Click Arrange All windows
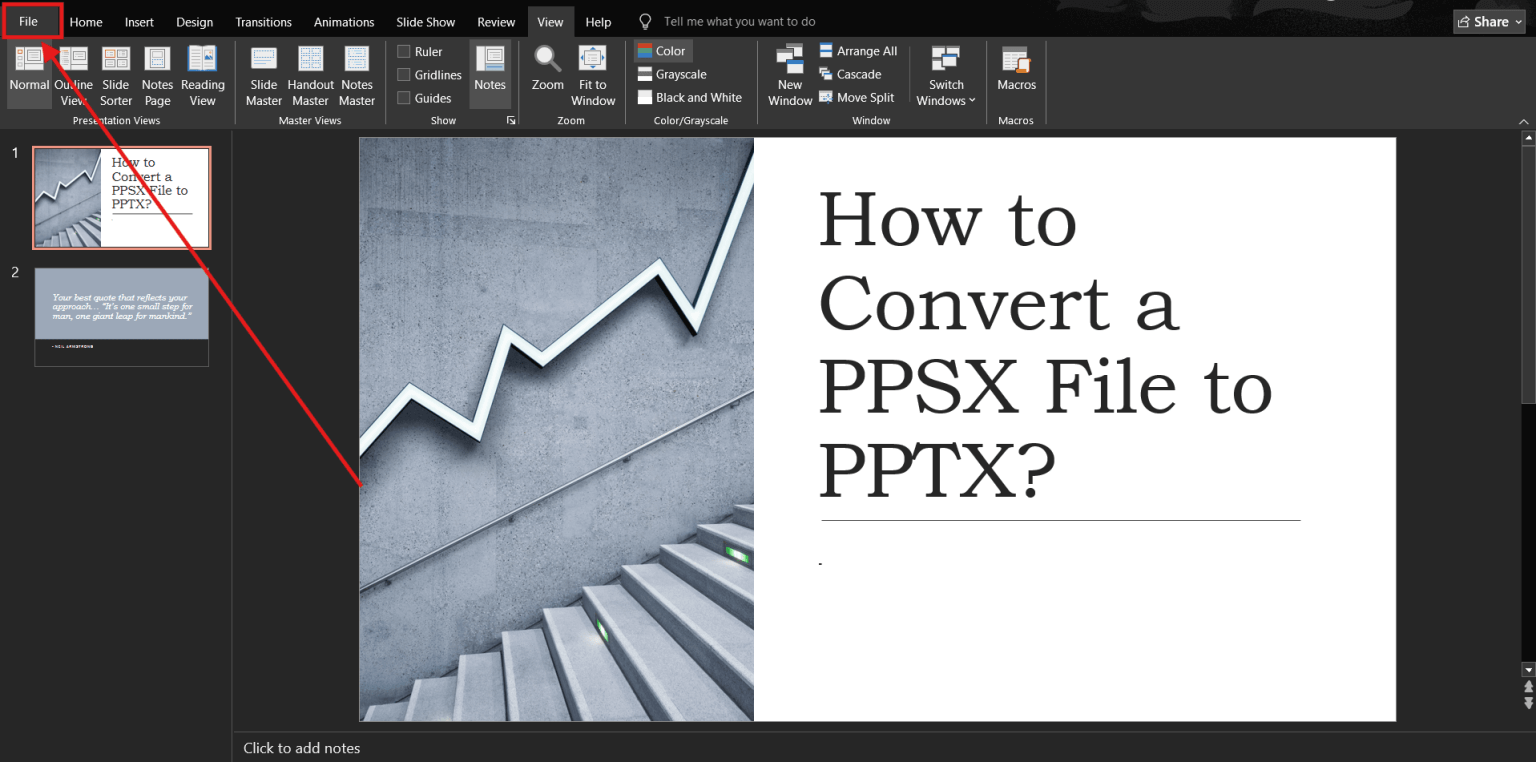Viewport: 1536px width, 762px height. click(x=858, y=51)
